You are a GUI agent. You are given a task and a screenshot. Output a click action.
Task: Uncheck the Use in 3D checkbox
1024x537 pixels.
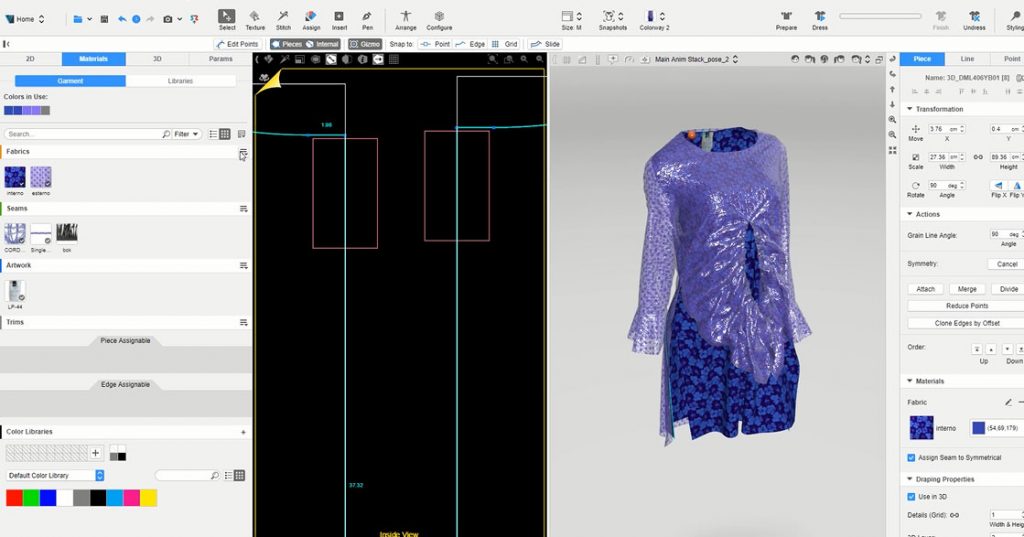pyautogui.click(x=911, y=496)
